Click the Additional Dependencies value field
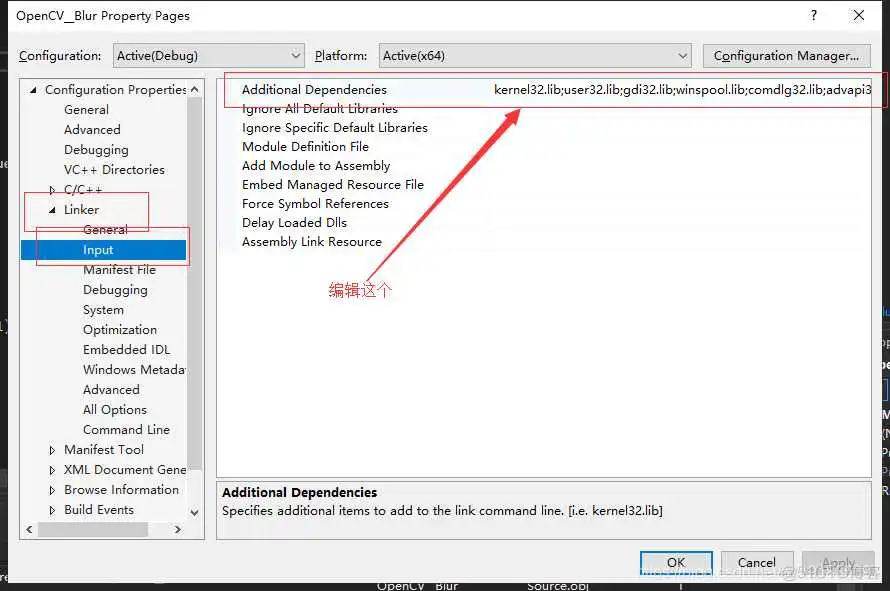Viewport: 890px width, 591px height. pos(680,90)
